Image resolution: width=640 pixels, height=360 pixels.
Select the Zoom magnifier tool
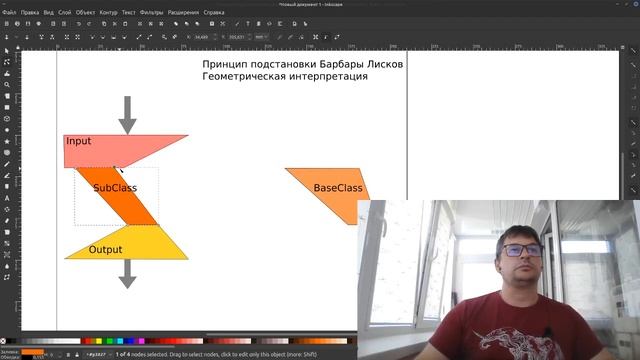click(x=7, y=85)
